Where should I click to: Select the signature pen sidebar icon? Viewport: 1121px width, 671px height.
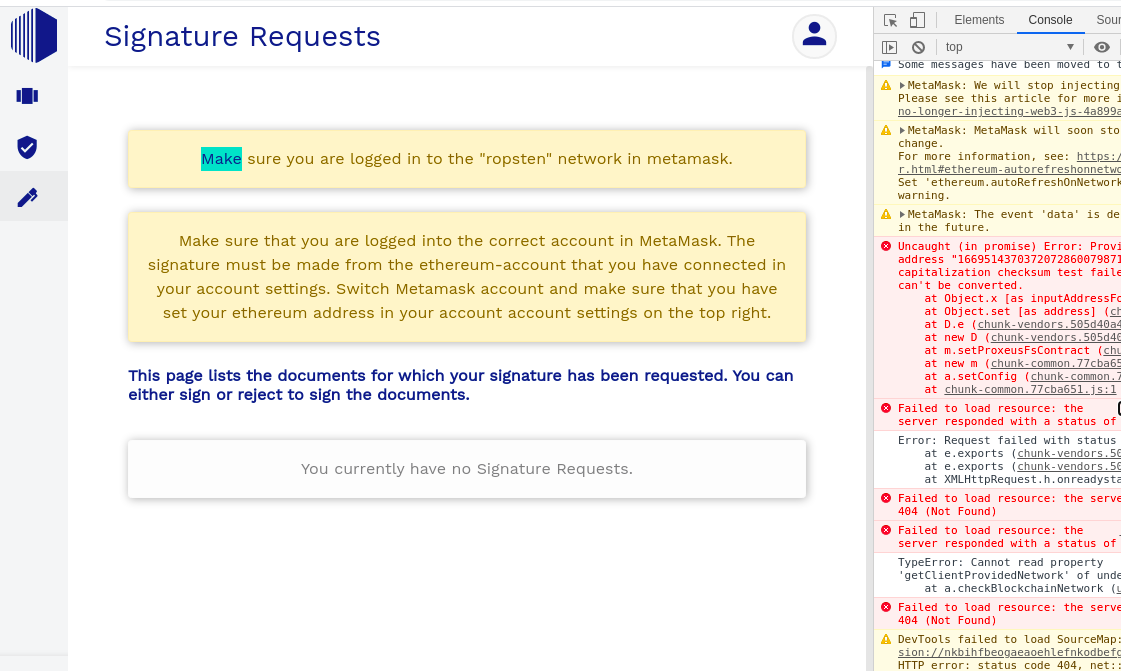27,197
